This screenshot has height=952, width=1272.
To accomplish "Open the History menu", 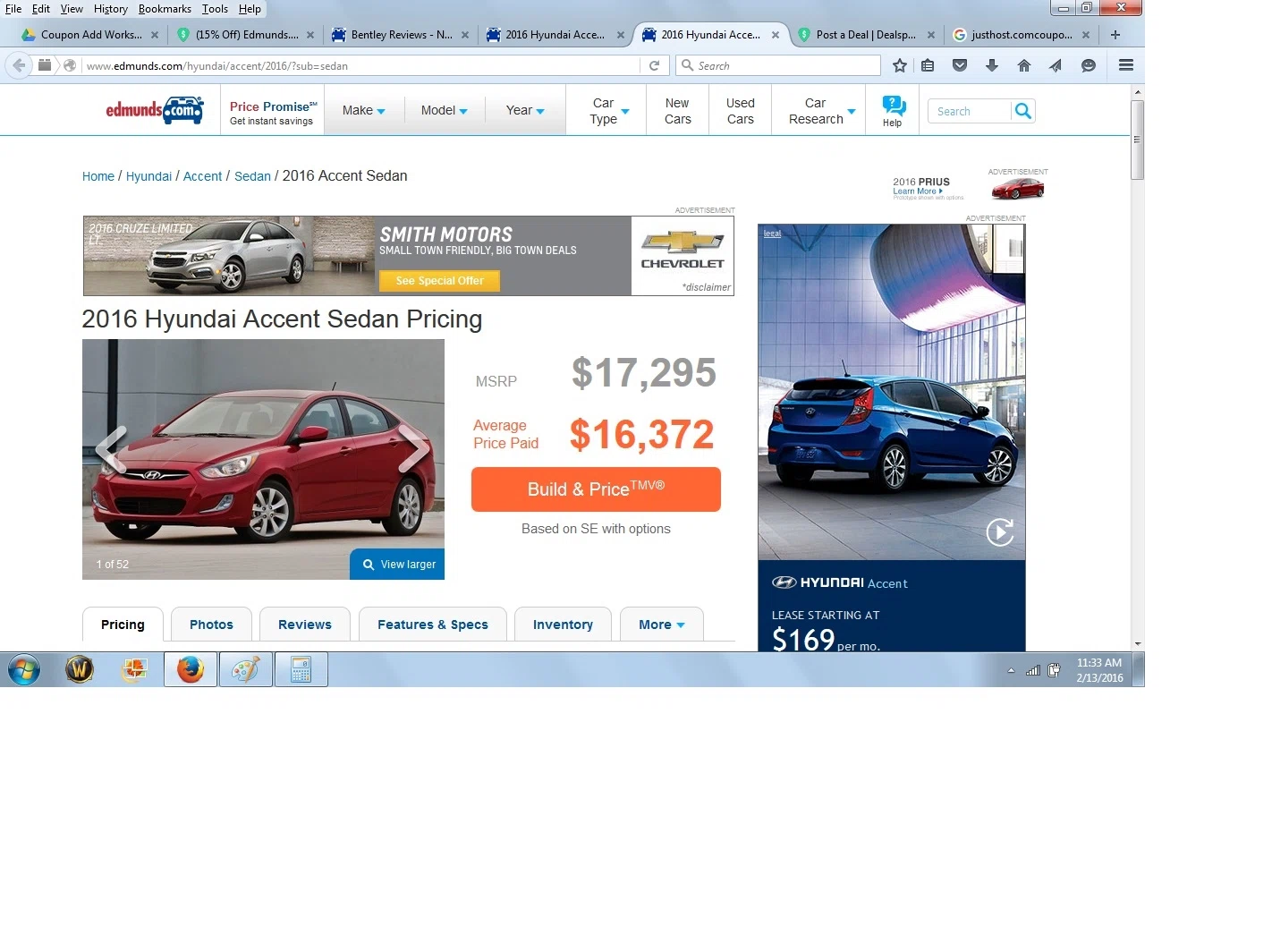I will pos(111,9).
